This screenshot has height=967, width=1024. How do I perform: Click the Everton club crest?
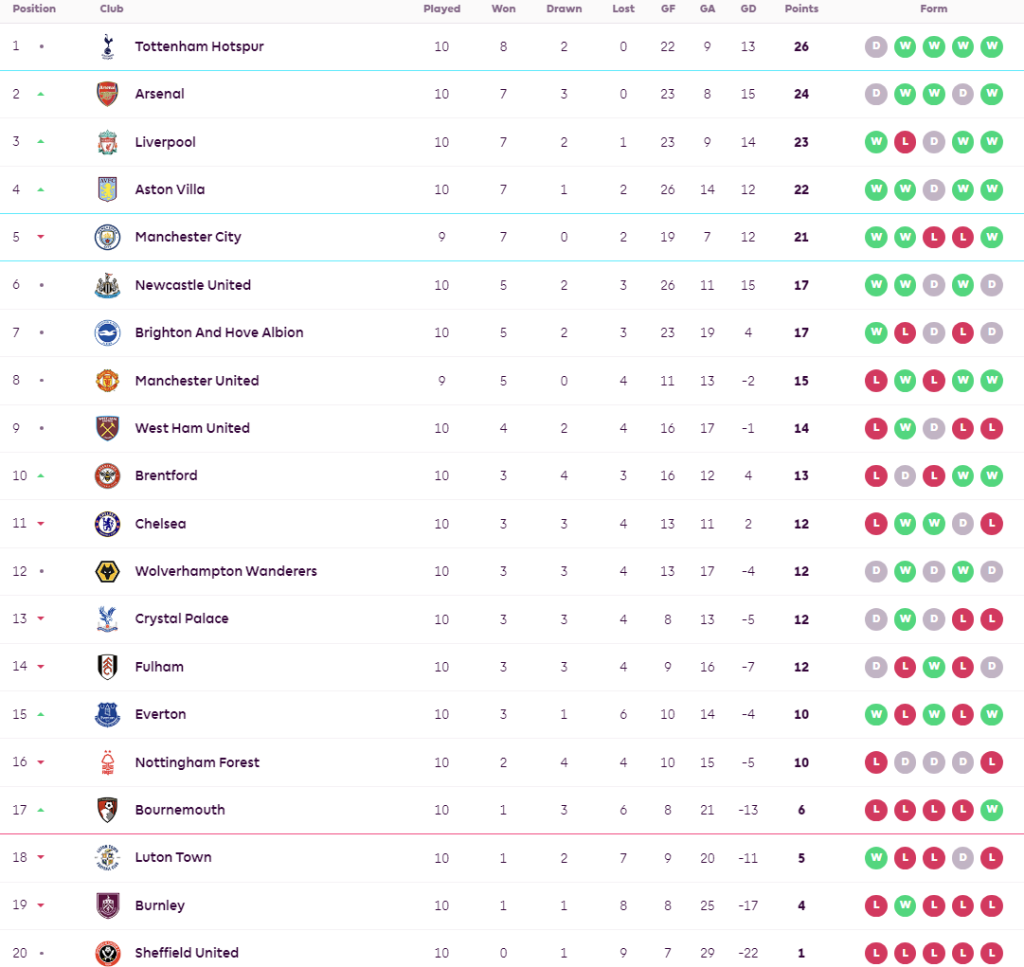pos(107,714)
